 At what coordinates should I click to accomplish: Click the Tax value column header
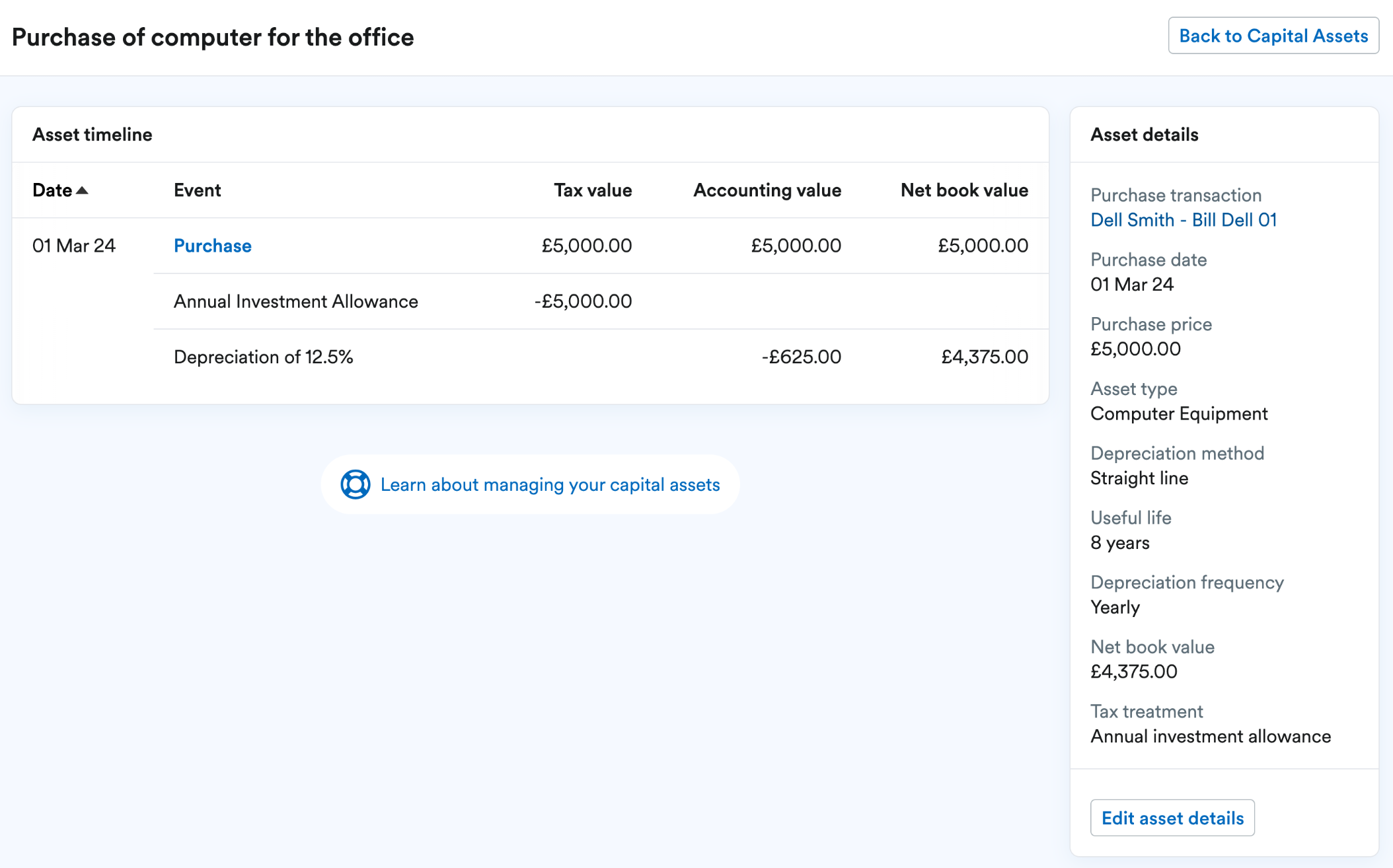593,190
